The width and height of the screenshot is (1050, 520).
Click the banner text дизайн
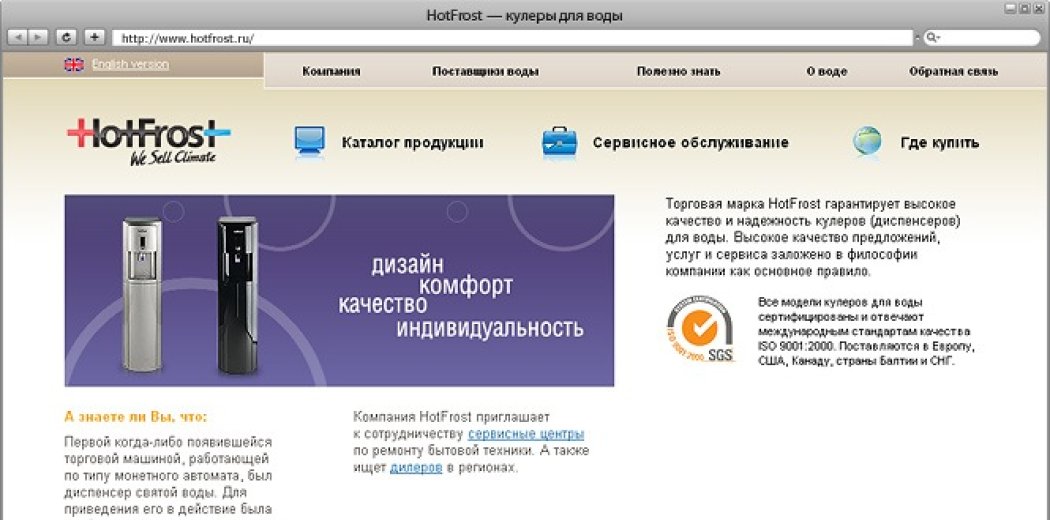click(407, 265)
